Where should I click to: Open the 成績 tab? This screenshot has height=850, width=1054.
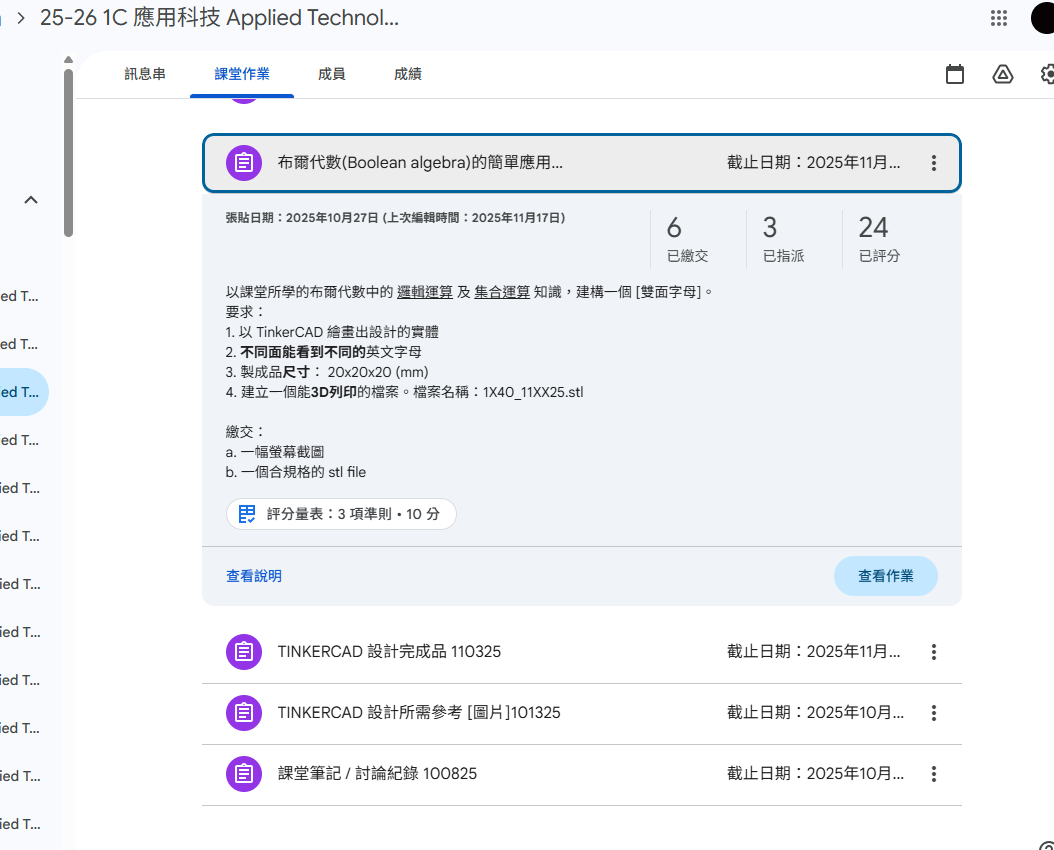point(407,74)
